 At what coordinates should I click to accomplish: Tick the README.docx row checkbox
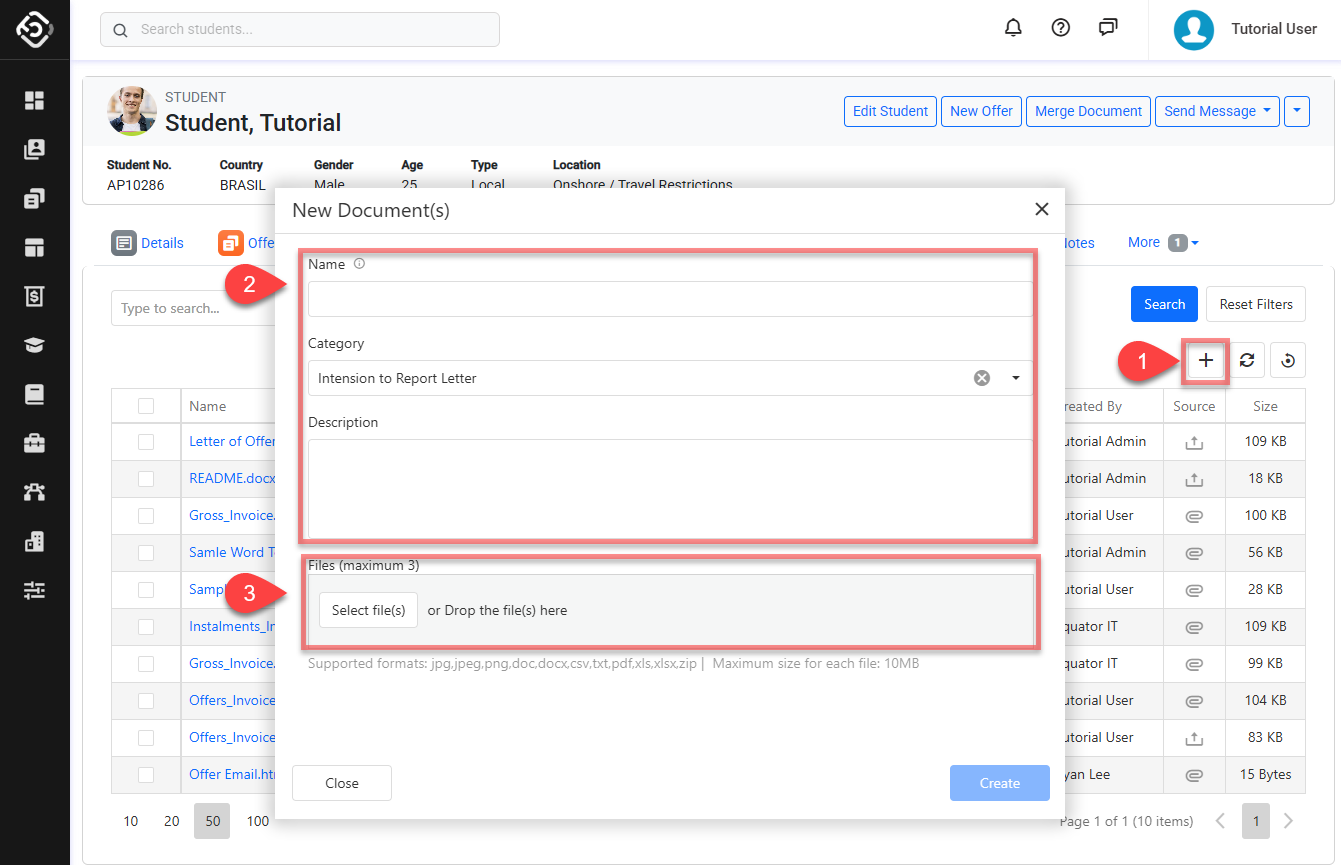[x=146, y=479]
